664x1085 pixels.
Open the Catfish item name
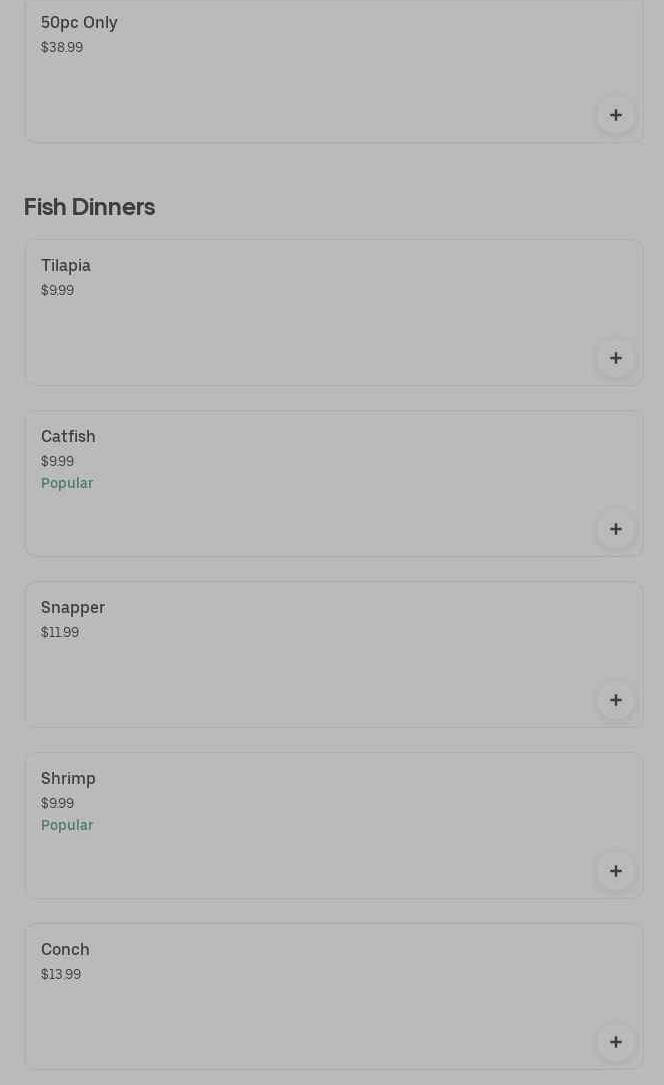68,436
